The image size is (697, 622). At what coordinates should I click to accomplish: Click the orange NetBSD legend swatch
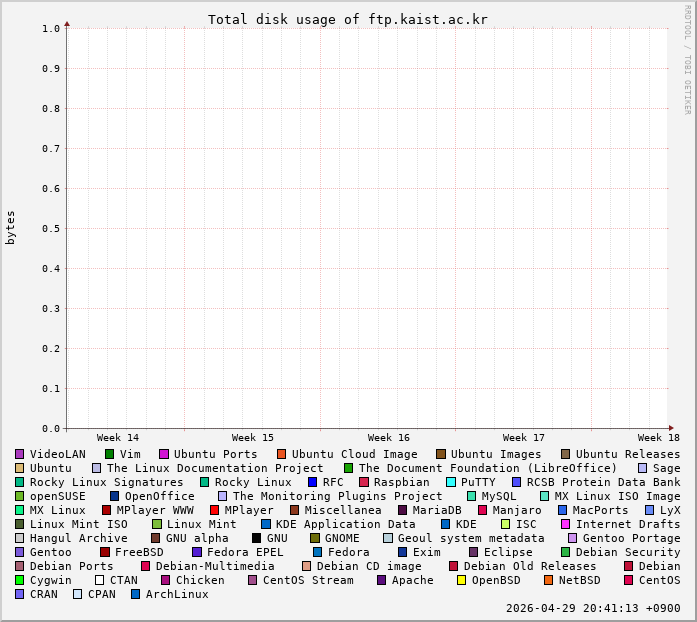549,580
